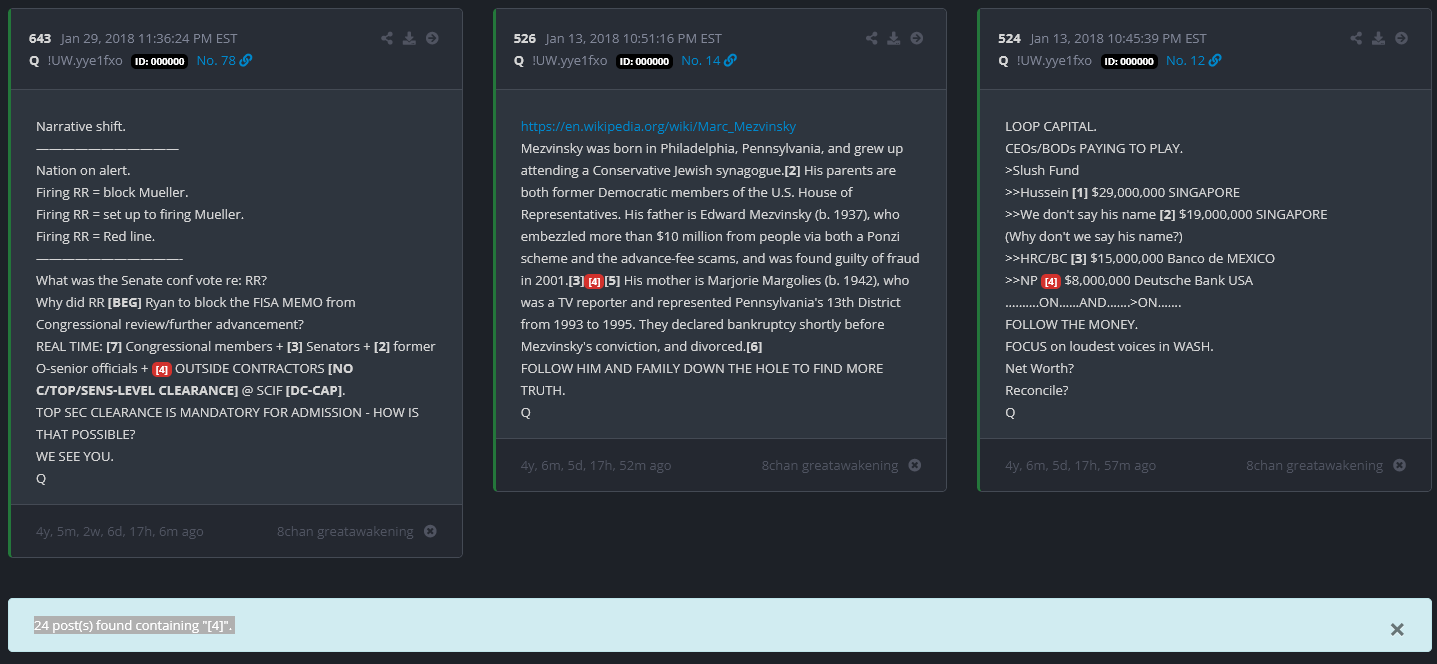Open the No. 78 post link

pos(224,60)
